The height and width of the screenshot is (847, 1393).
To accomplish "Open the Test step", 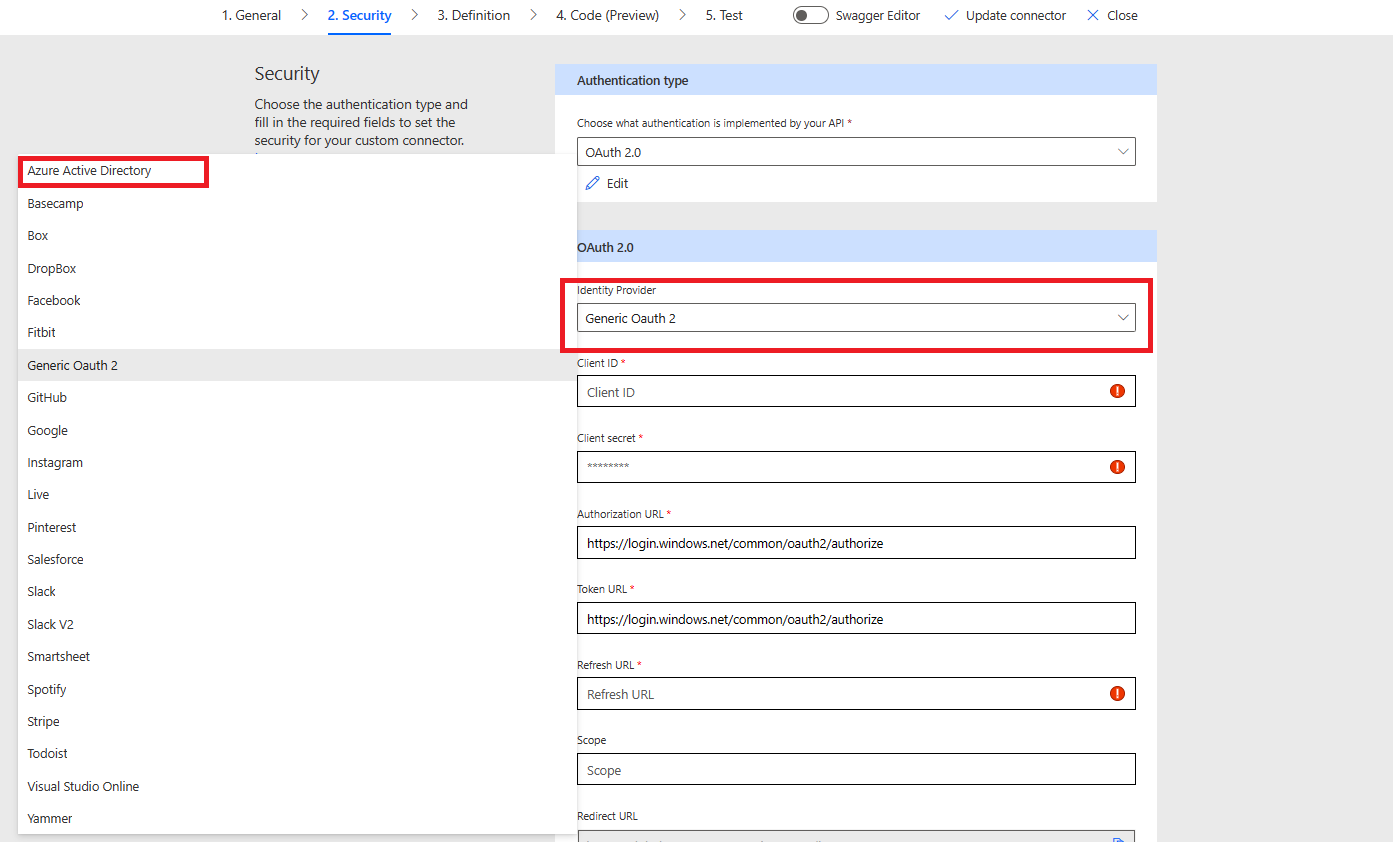I will point(723,15).
